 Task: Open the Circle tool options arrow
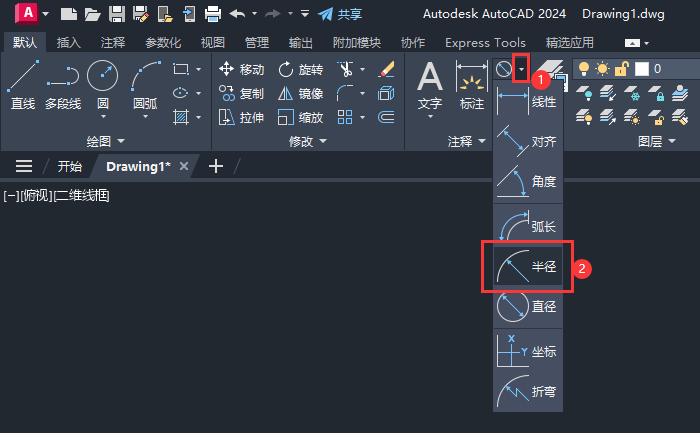pyautogui.click(x=103, y=117)
